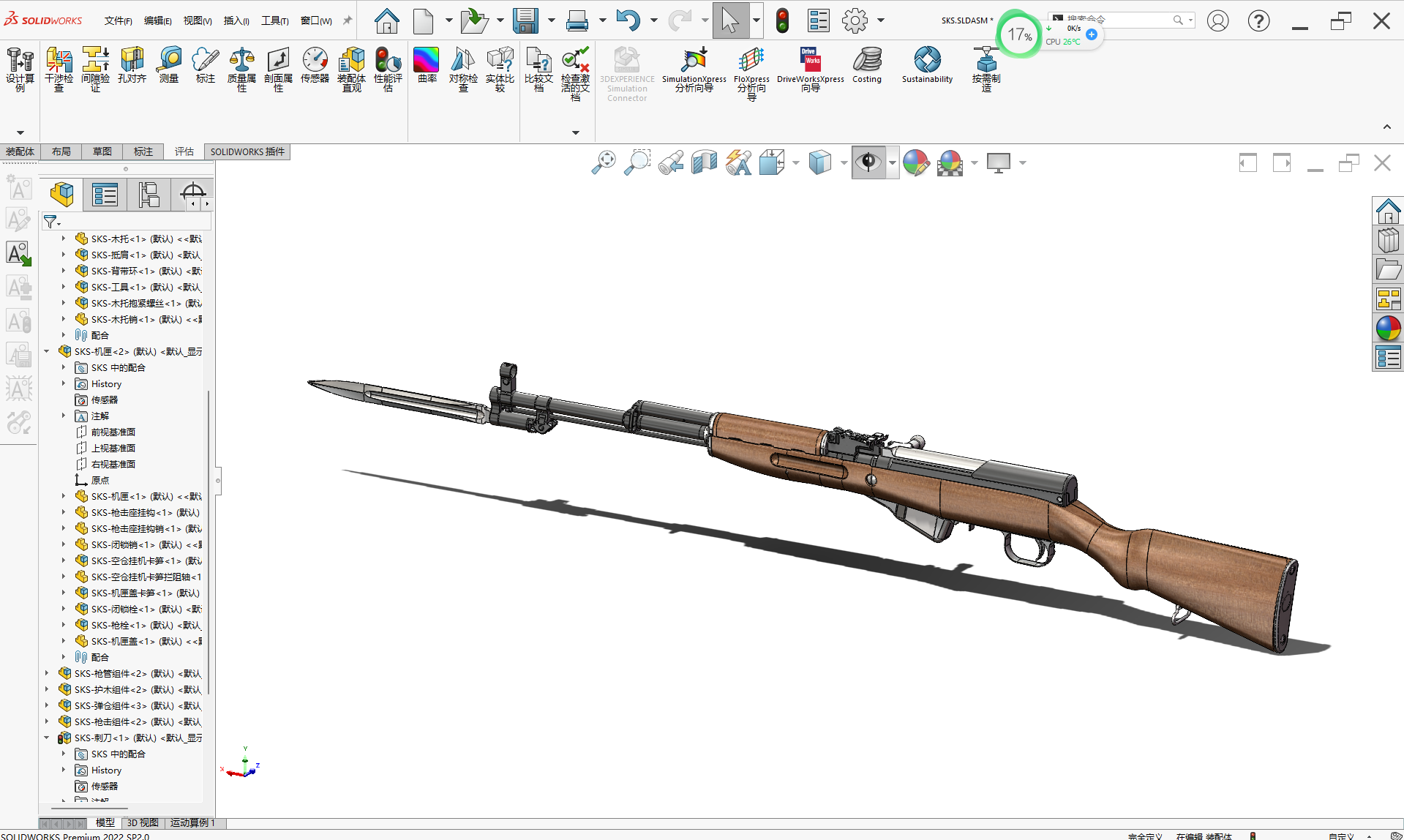Image resolution: width=1404 pixels, height=840 pixels.
Task: Expand SKS-护木组件<2> node
Action: (x=47, y=689)
